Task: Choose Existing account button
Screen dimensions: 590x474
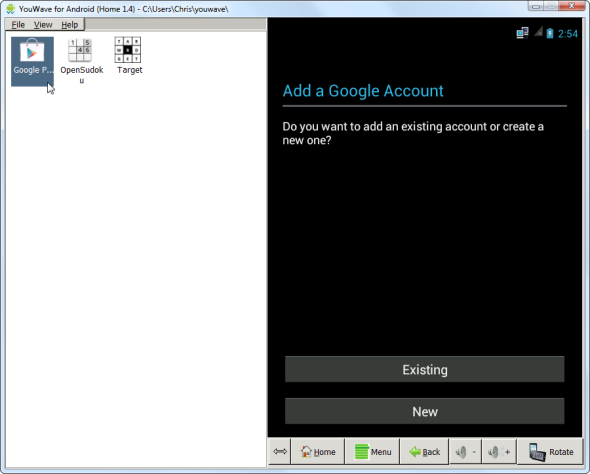Action: point(424,369)
